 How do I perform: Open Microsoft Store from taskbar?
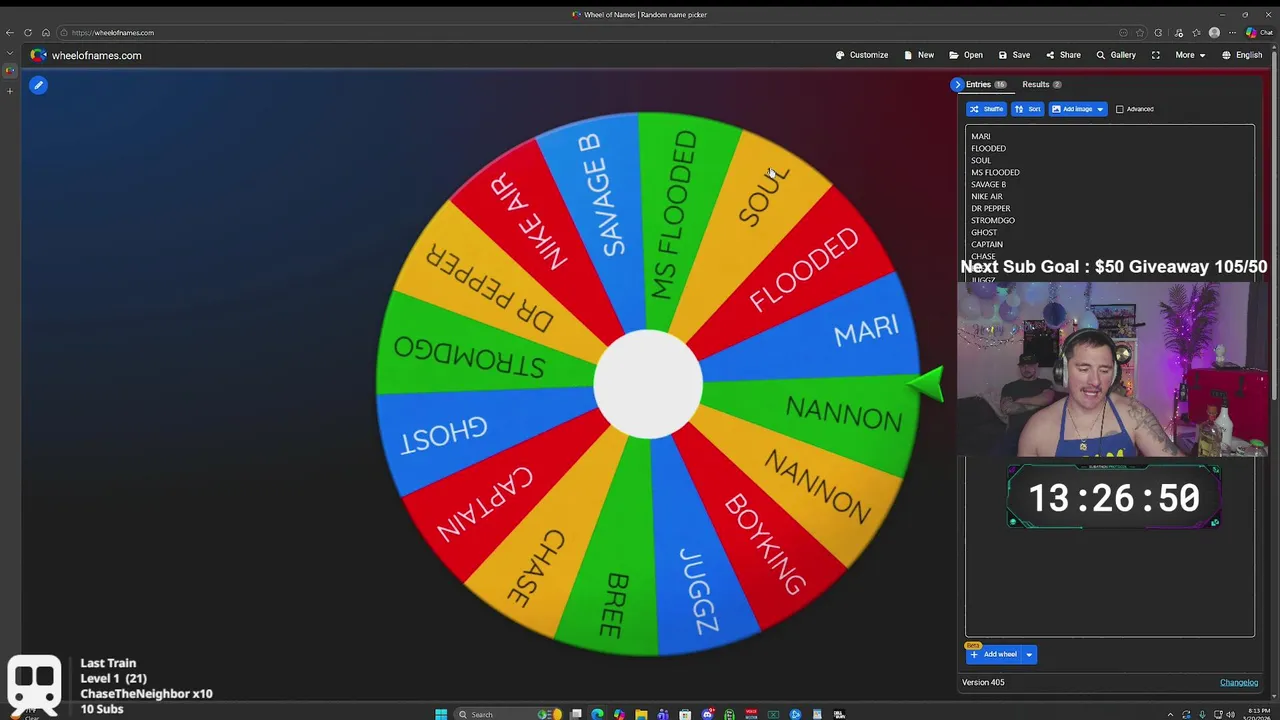tap(685, 714)
